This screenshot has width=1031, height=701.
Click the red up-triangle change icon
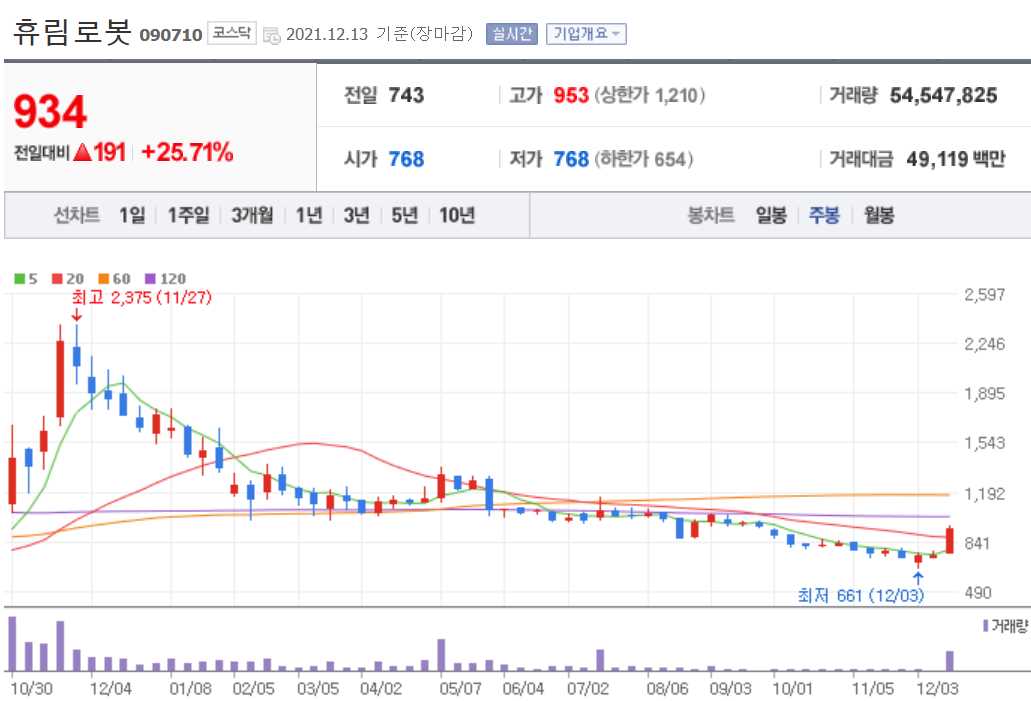tap(82, 153)
